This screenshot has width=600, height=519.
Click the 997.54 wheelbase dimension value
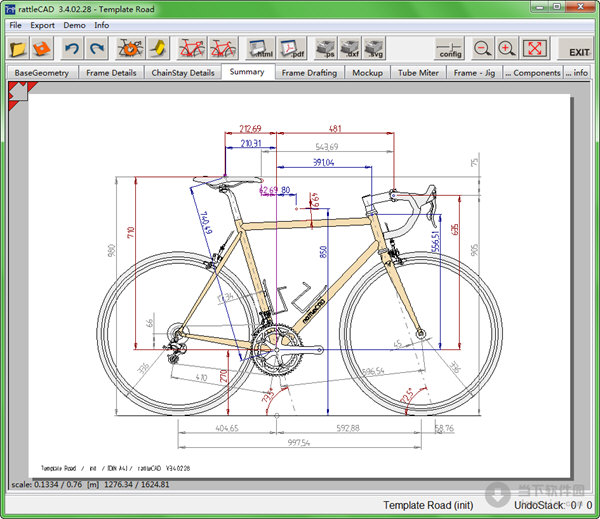tap(299, 443)
